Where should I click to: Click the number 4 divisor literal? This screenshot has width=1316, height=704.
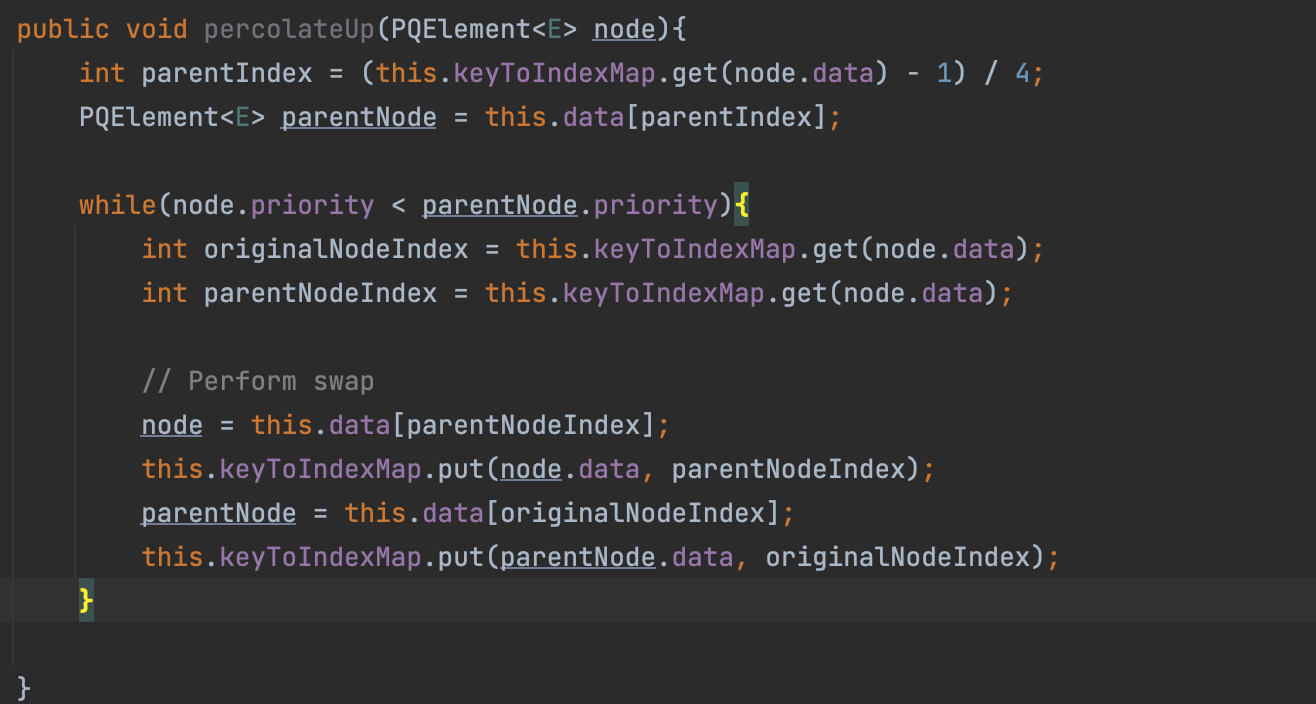point(1022,73)
